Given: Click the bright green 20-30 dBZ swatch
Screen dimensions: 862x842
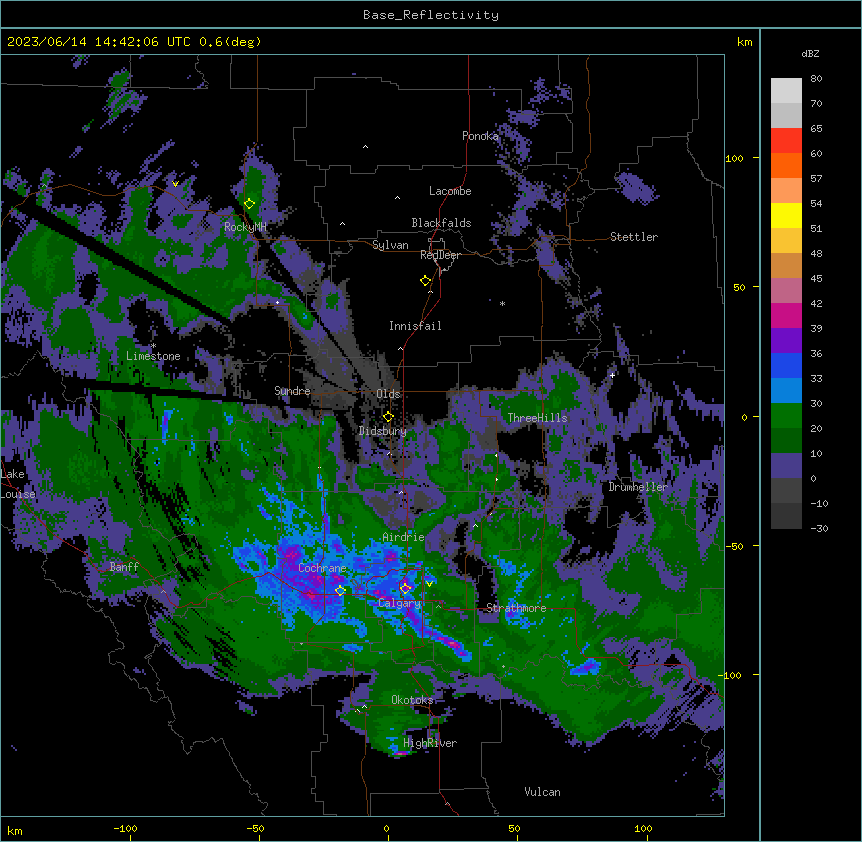Looking at the screenshot, I should 786,416.
